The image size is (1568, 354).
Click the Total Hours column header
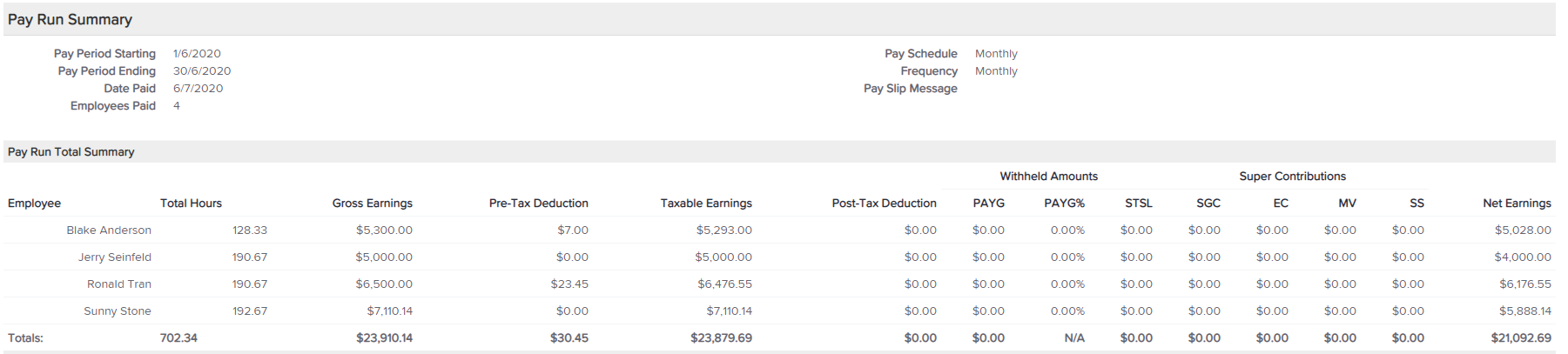pyautogui.click(x=191, y=203)
